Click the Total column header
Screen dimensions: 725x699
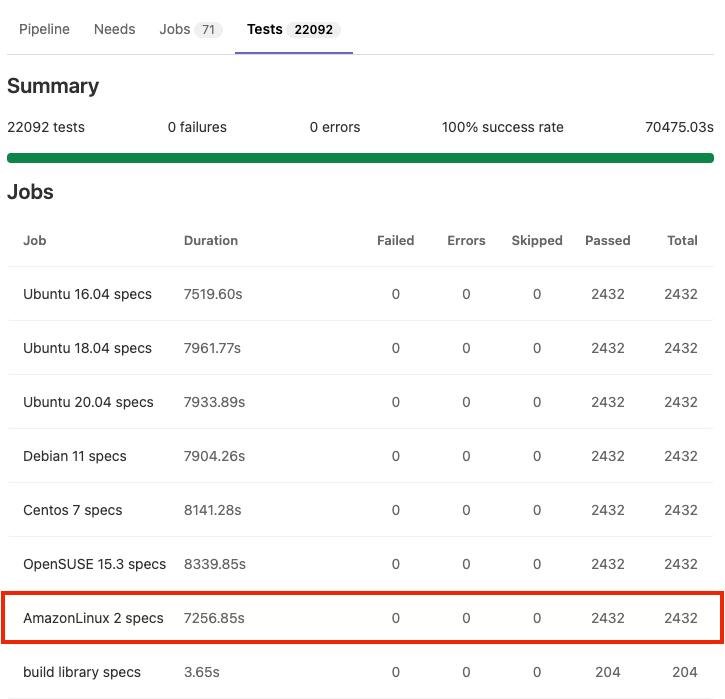[x=682, y=241]
